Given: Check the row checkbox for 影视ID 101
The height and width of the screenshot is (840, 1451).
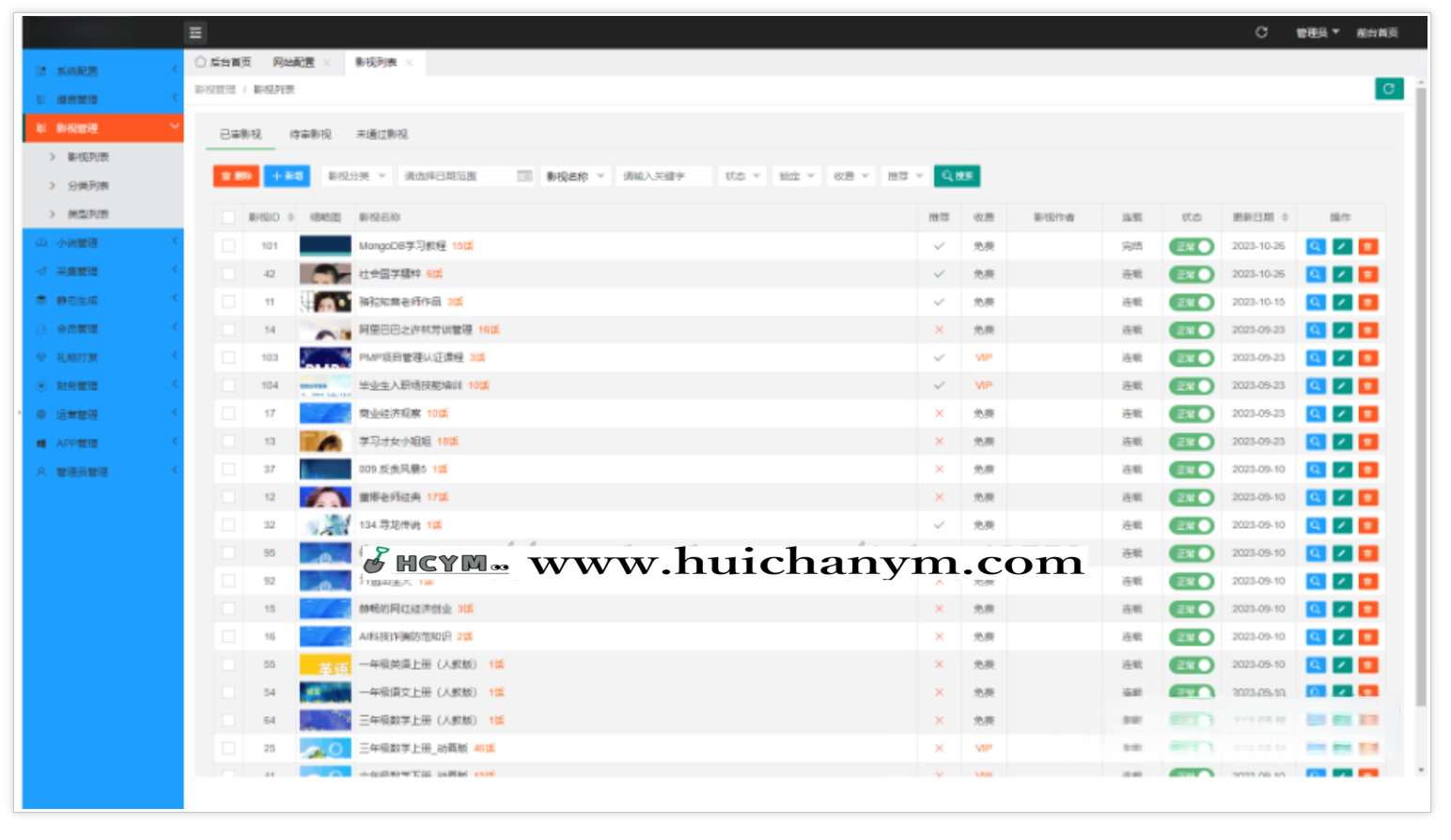Looking at the screenshot, I should click(x=228, y=245).
